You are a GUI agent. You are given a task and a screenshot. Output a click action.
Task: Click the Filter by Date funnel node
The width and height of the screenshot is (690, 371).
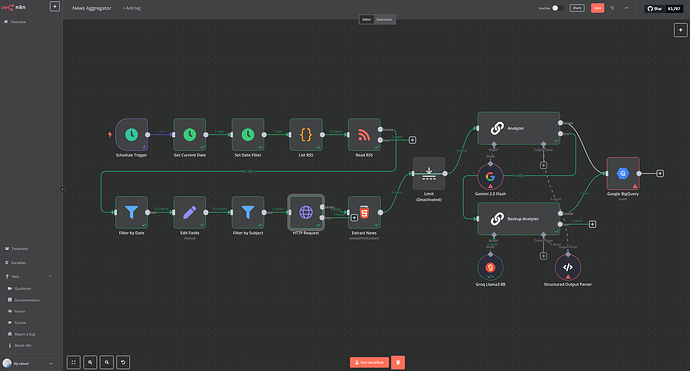coord(131,213)
